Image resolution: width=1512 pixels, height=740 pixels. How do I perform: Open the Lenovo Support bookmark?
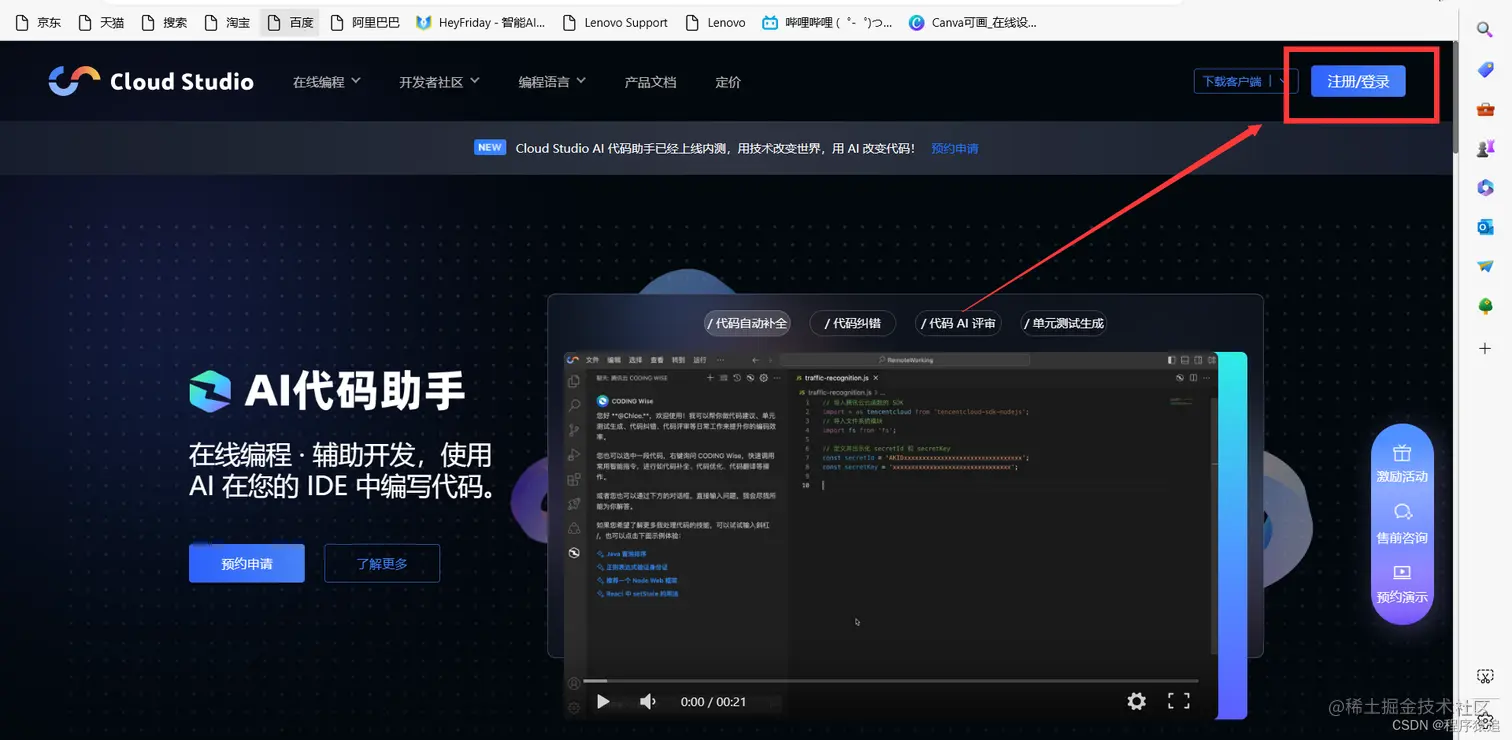pyautogui.click(x=615, y=22)
